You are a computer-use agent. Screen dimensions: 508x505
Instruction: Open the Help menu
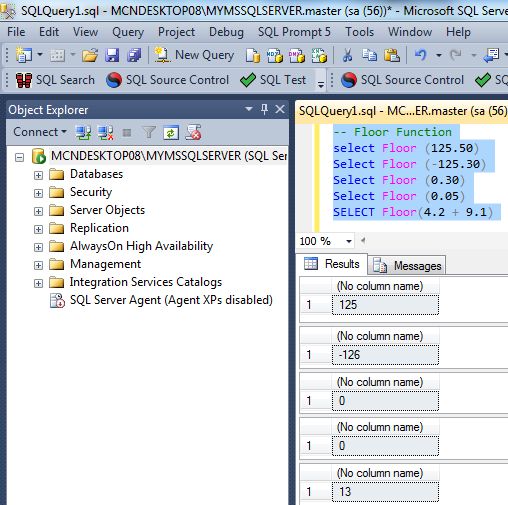point(458,32)
